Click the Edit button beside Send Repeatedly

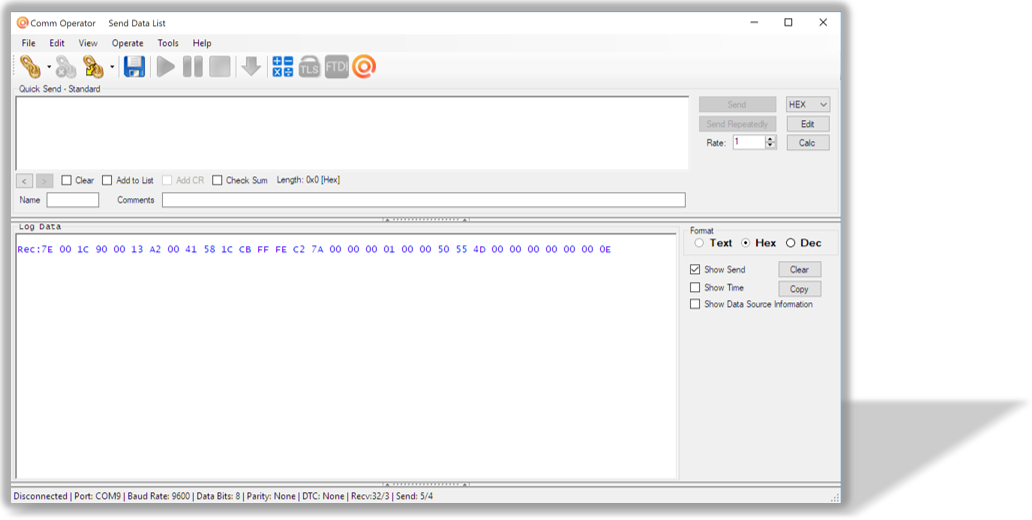(x=808, y=124)
